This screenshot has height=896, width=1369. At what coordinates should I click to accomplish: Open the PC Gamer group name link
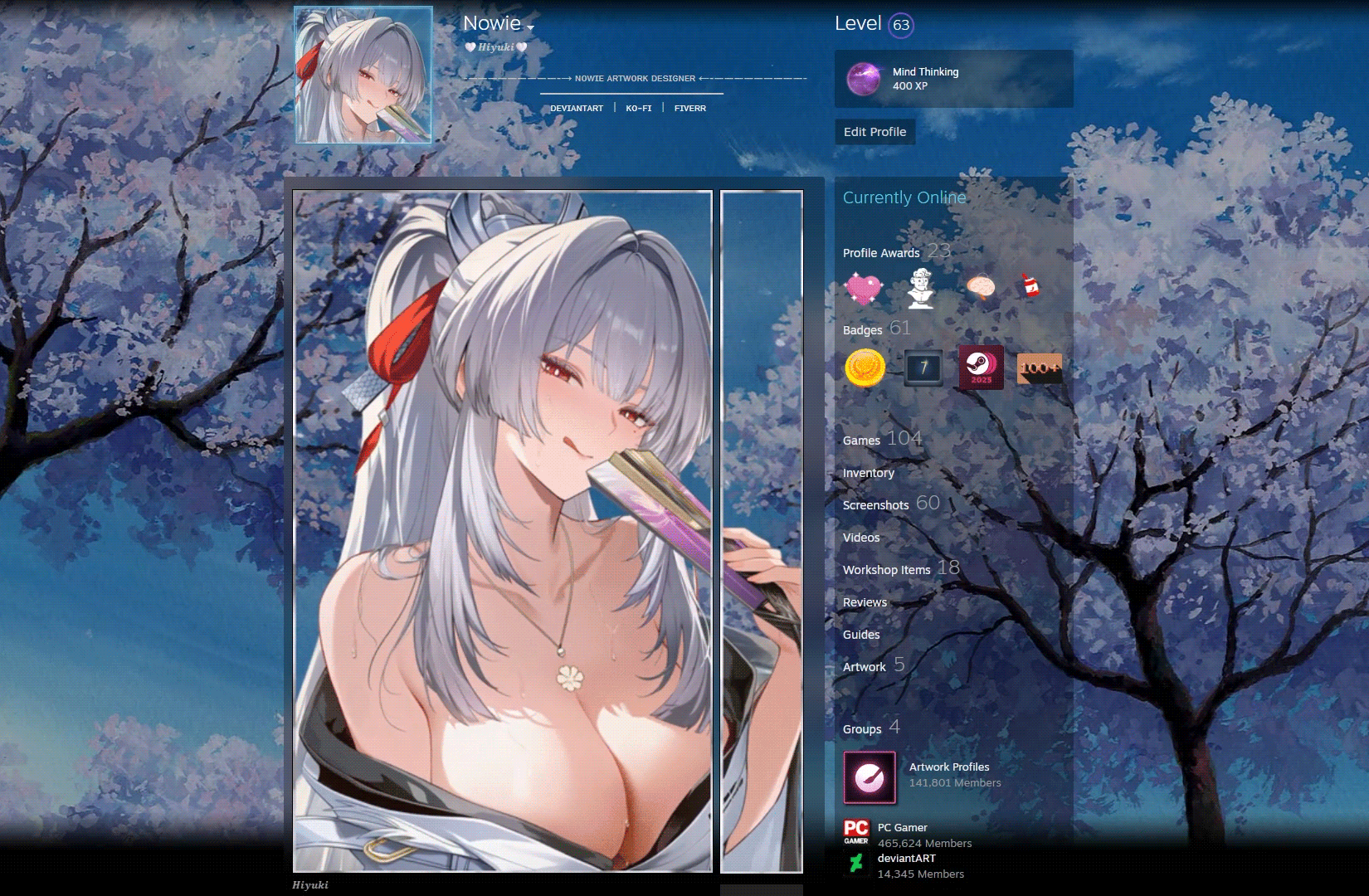pos(903,828)
